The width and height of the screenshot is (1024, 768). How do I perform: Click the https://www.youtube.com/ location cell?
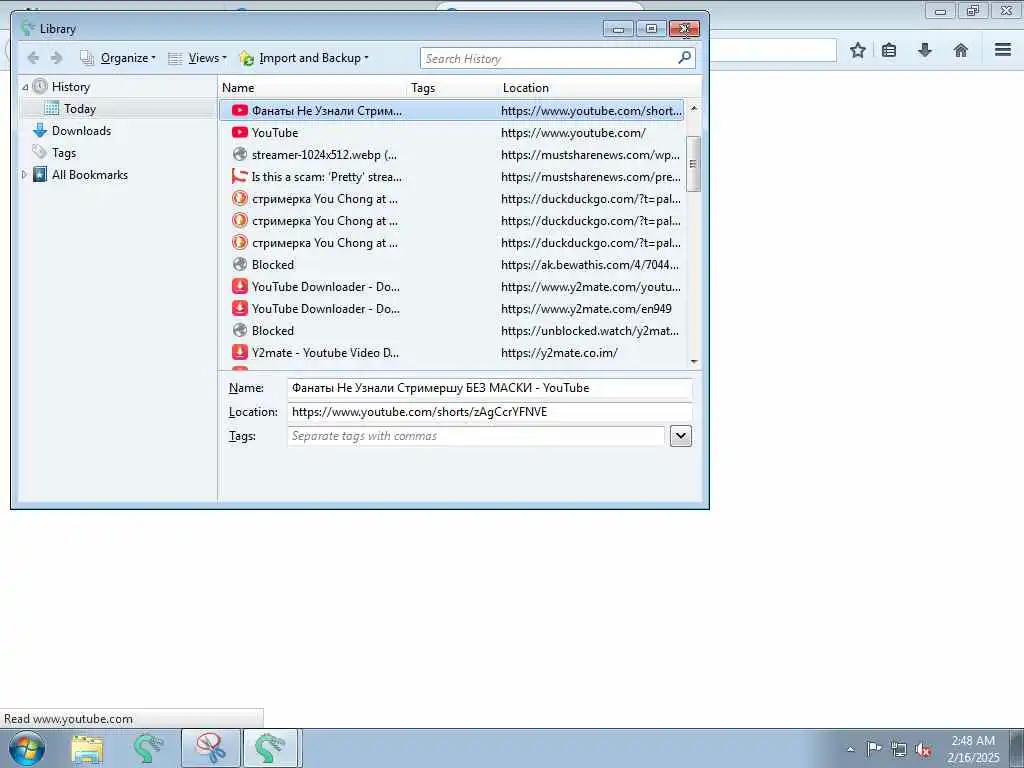(x=573, y=133)
